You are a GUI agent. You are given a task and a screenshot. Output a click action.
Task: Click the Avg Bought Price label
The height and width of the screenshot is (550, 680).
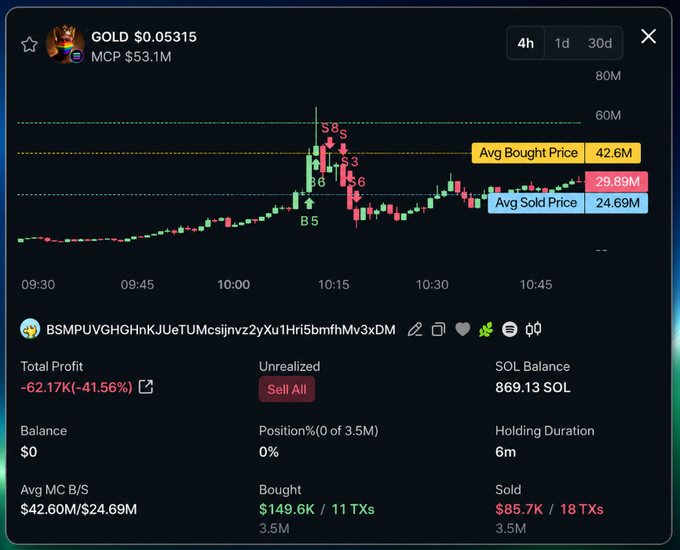point(528,153)
